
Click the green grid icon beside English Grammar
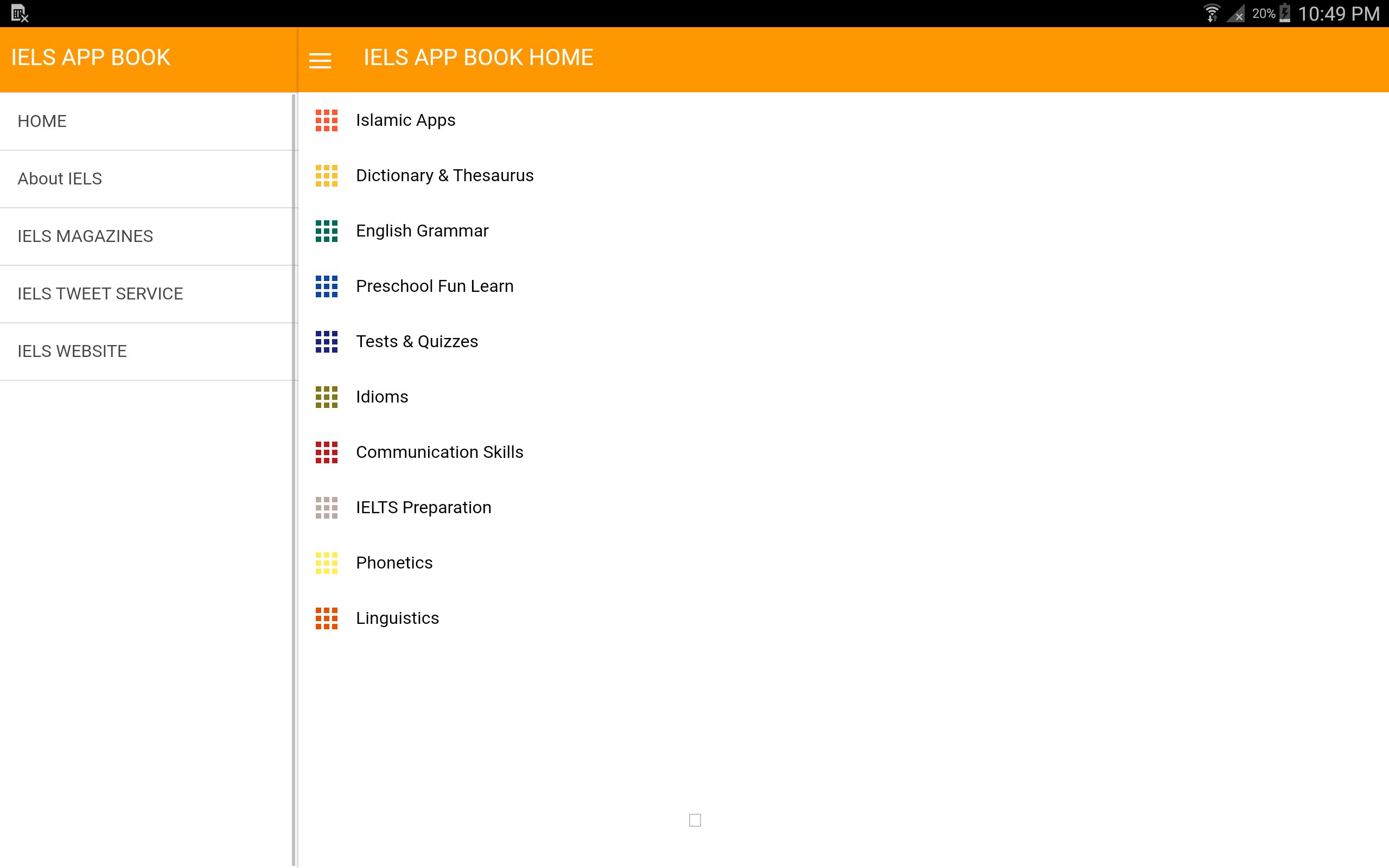(x=326, y=231)
